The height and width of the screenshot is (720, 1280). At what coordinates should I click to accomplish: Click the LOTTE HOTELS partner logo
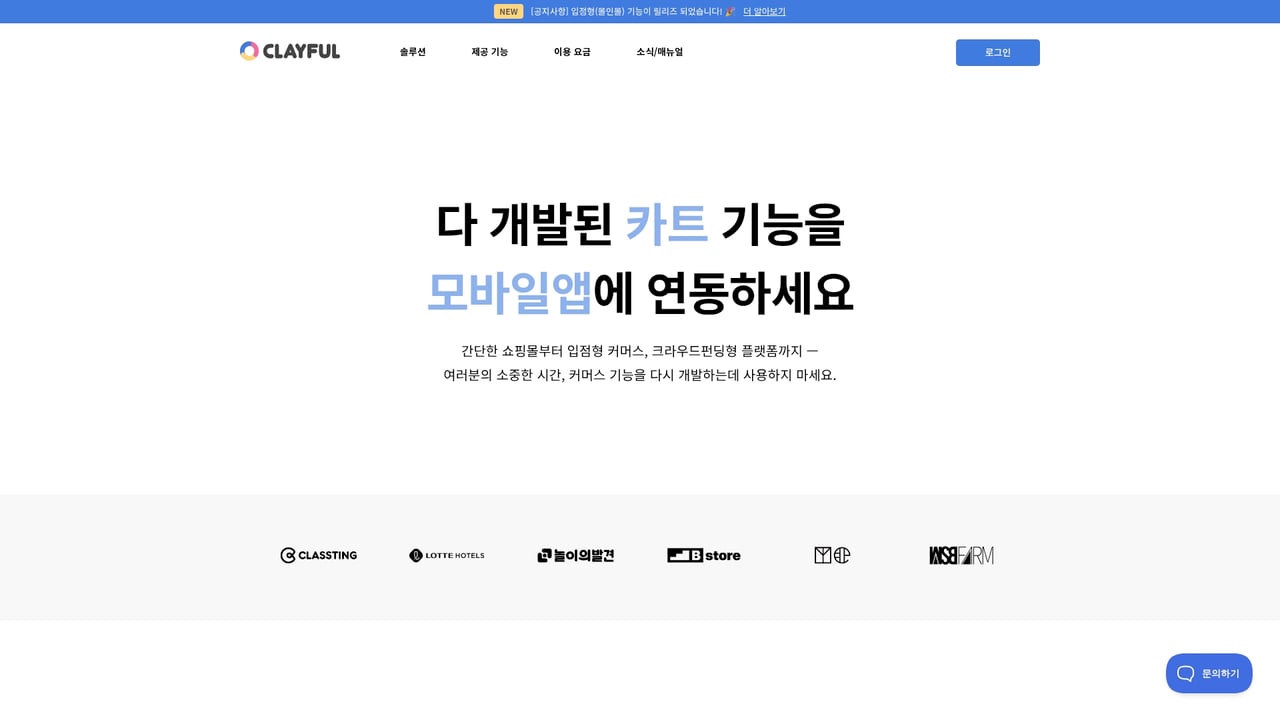(446, 555)
